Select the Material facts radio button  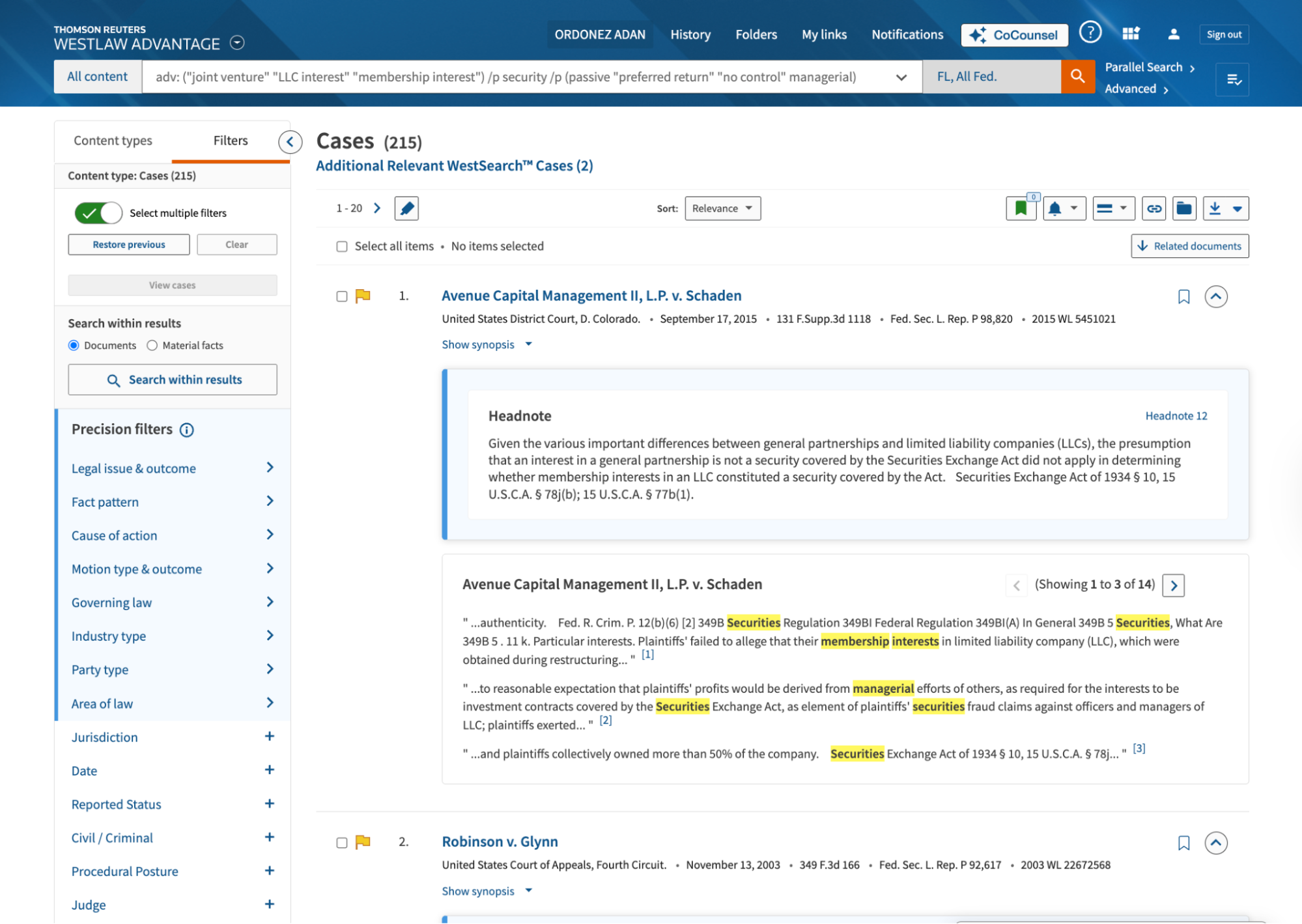(x=152, y=346)
